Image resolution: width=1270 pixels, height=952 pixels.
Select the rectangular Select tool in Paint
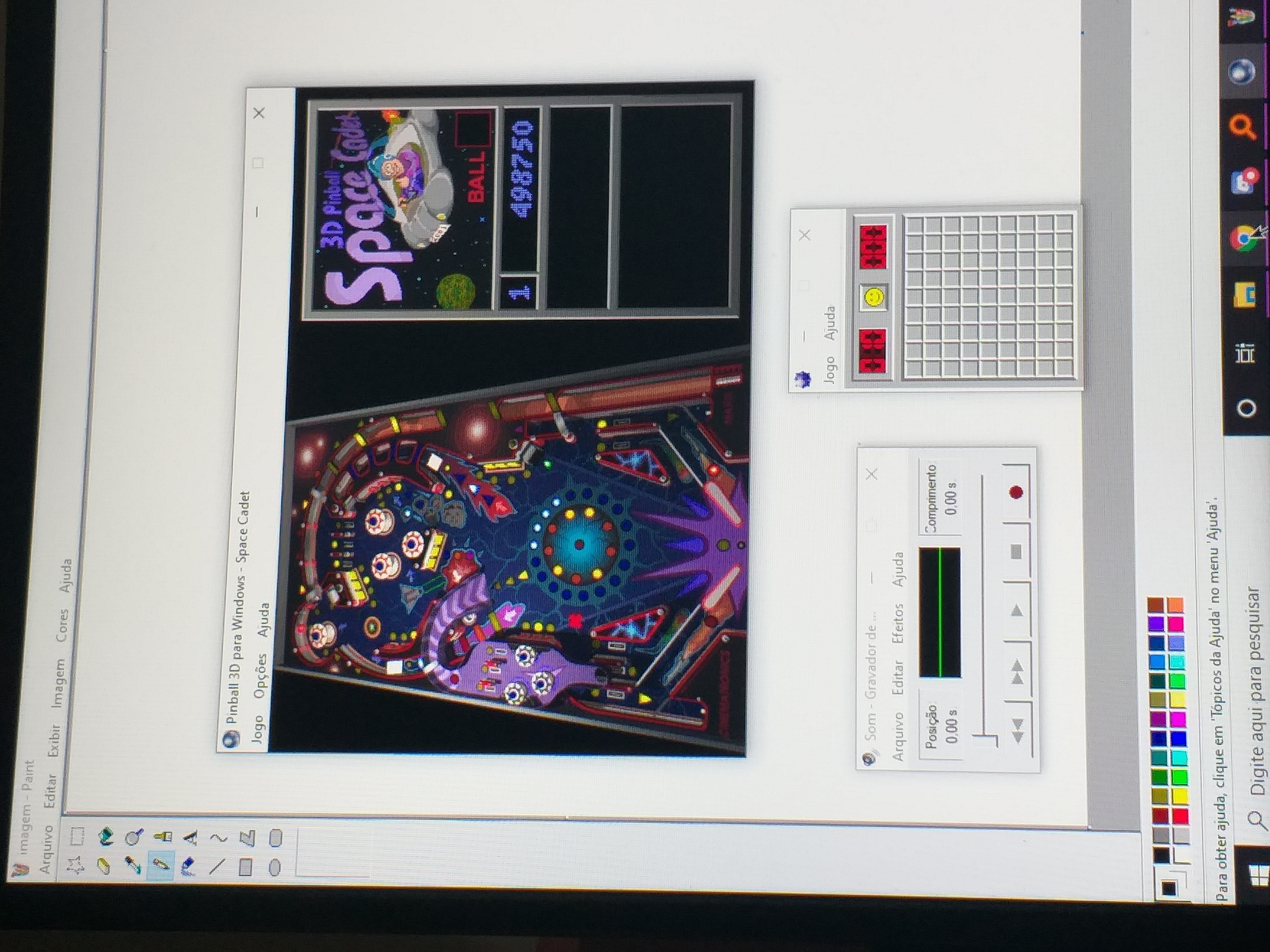point(77,837)
